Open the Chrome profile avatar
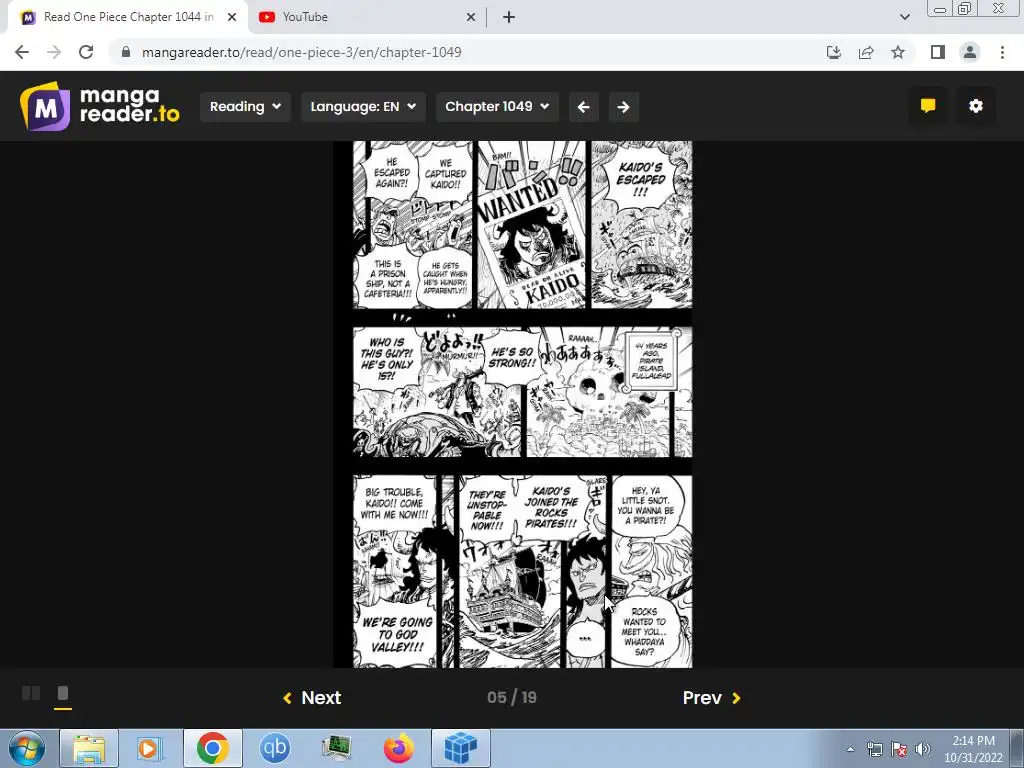 coord(970,52)
